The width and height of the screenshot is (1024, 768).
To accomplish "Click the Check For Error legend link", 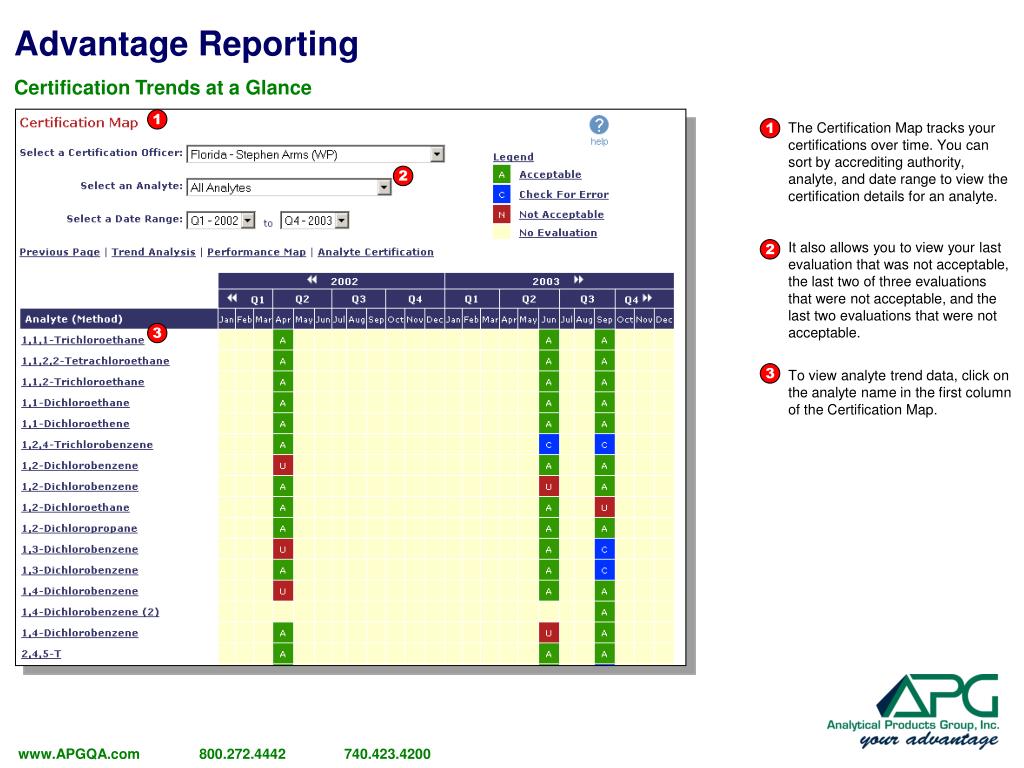I will (x=564, y=195).
